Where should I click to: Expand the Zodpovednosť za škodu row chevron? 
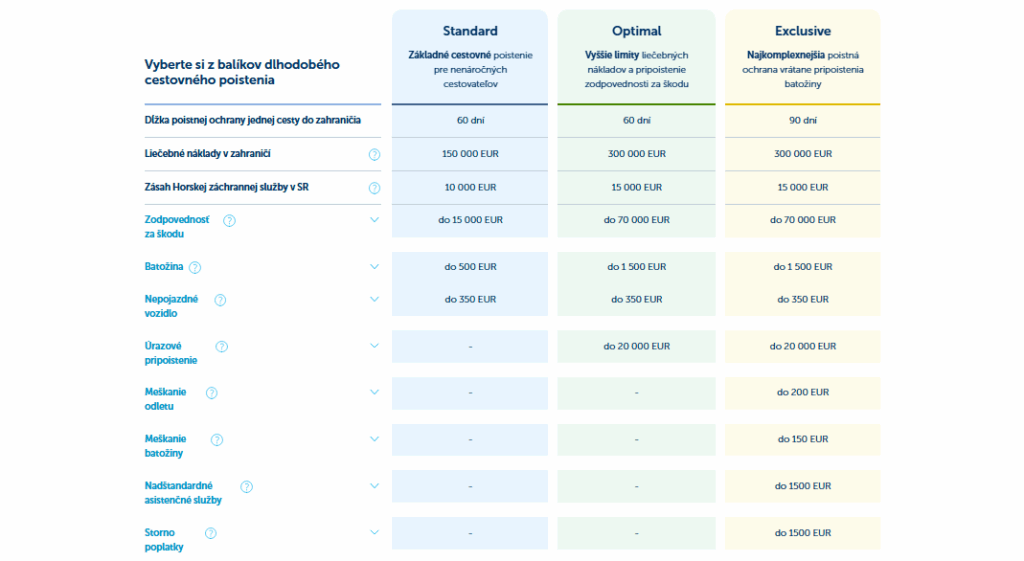375,219
